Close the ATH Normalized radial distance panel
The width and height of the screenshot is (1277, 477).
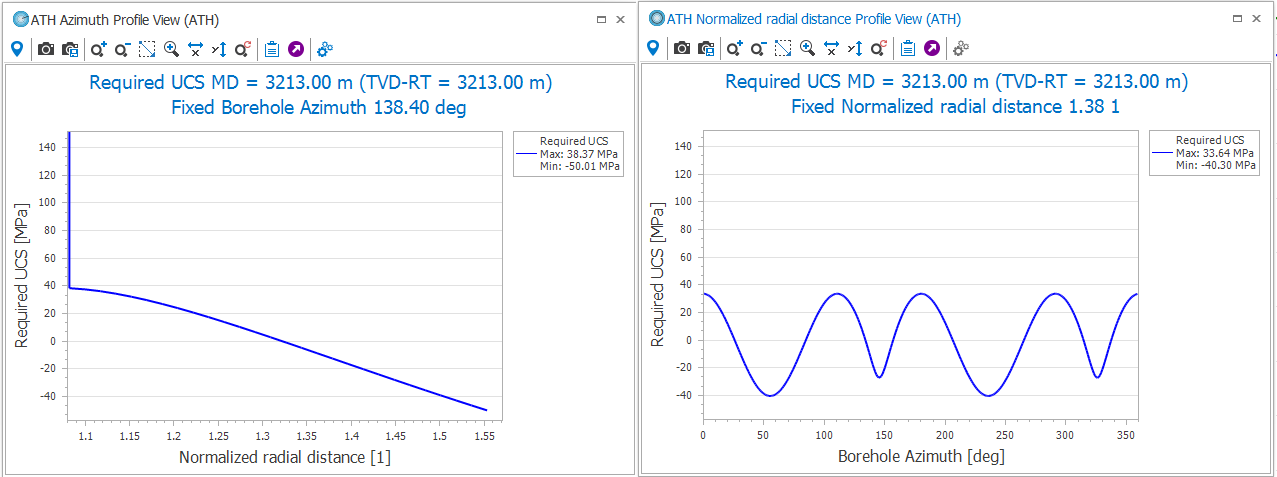pos(1256,19)
